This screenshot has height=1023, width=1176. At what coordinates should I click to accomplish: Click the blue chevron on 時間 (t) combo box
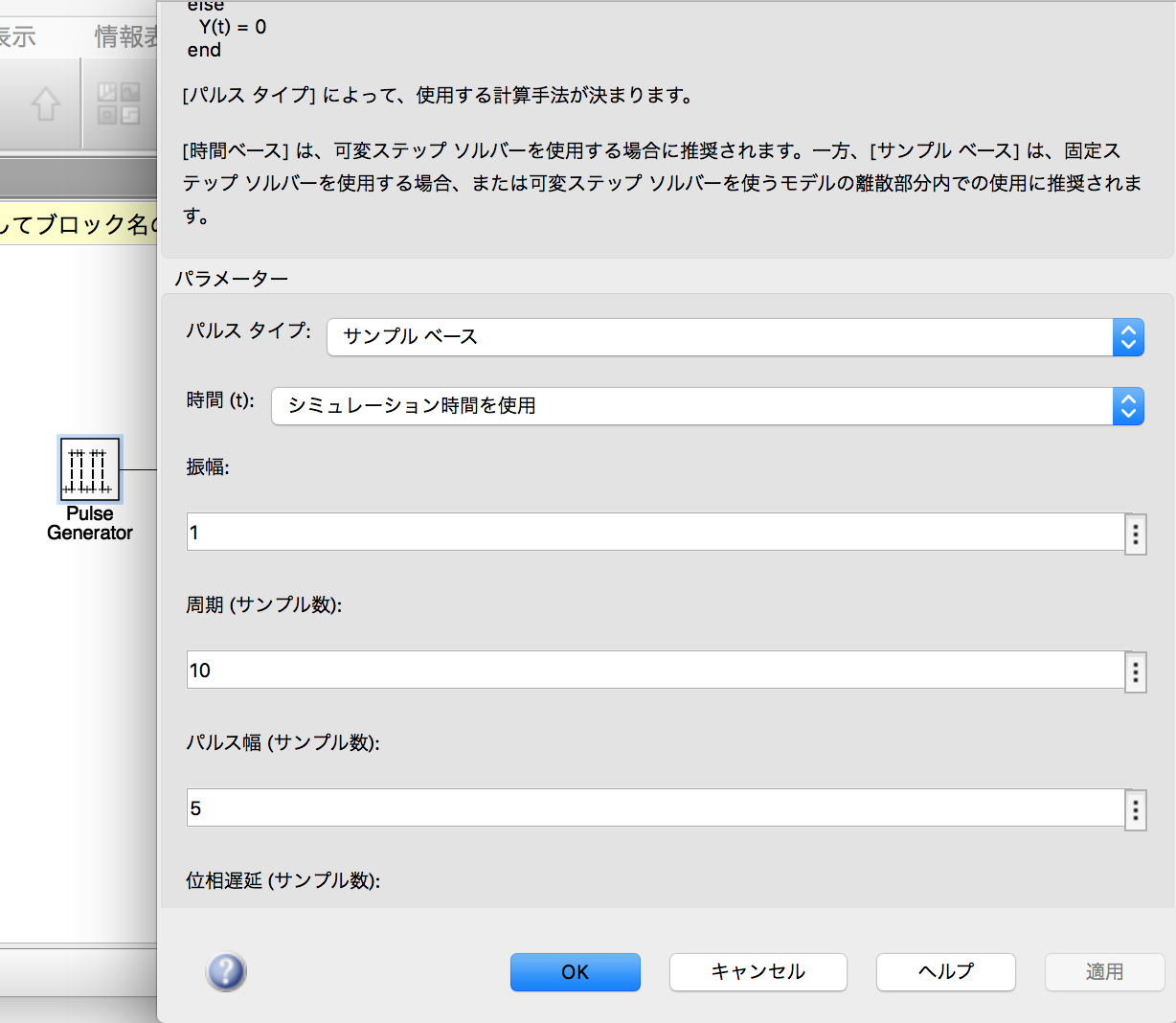[x=1127, y=406]
